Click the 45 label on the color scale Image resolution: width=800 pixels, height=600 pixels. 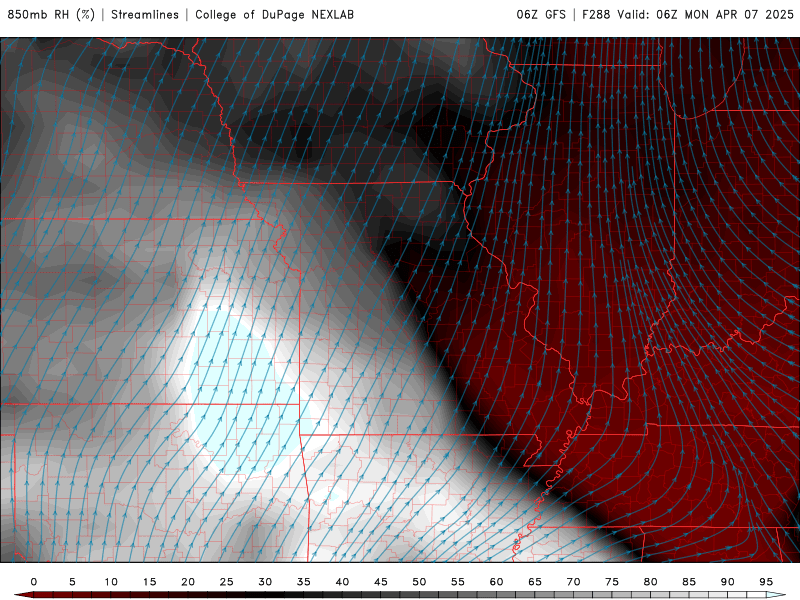click(381, 582)
